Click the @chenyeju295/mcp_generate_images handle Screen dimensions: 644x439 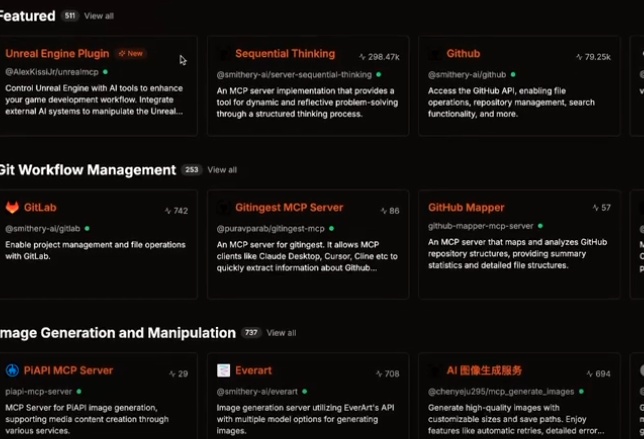pos(501,391)
